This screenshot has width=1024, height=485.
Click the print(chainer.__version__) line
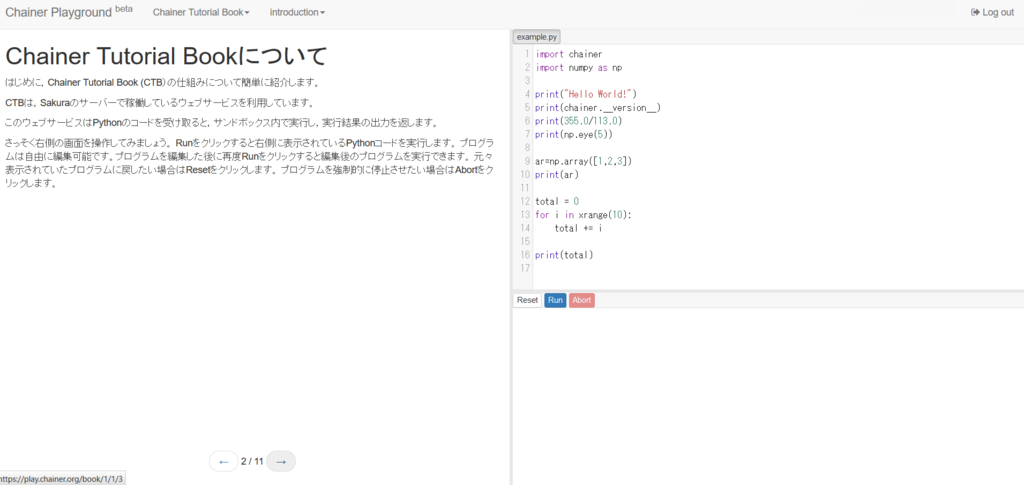(598, 108)
